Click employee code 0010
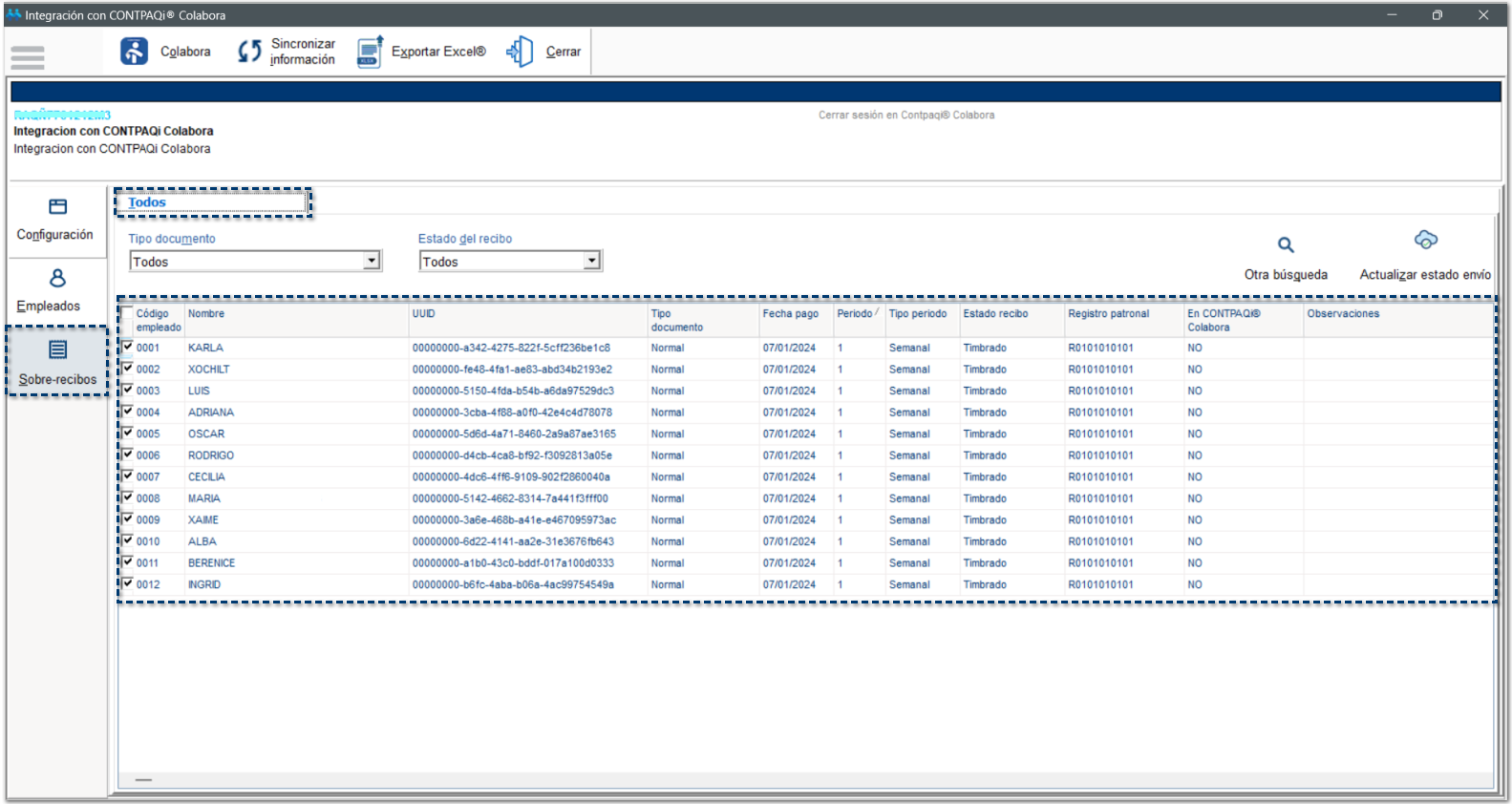Screen dimensions: 1512x804 click(148, 541)
